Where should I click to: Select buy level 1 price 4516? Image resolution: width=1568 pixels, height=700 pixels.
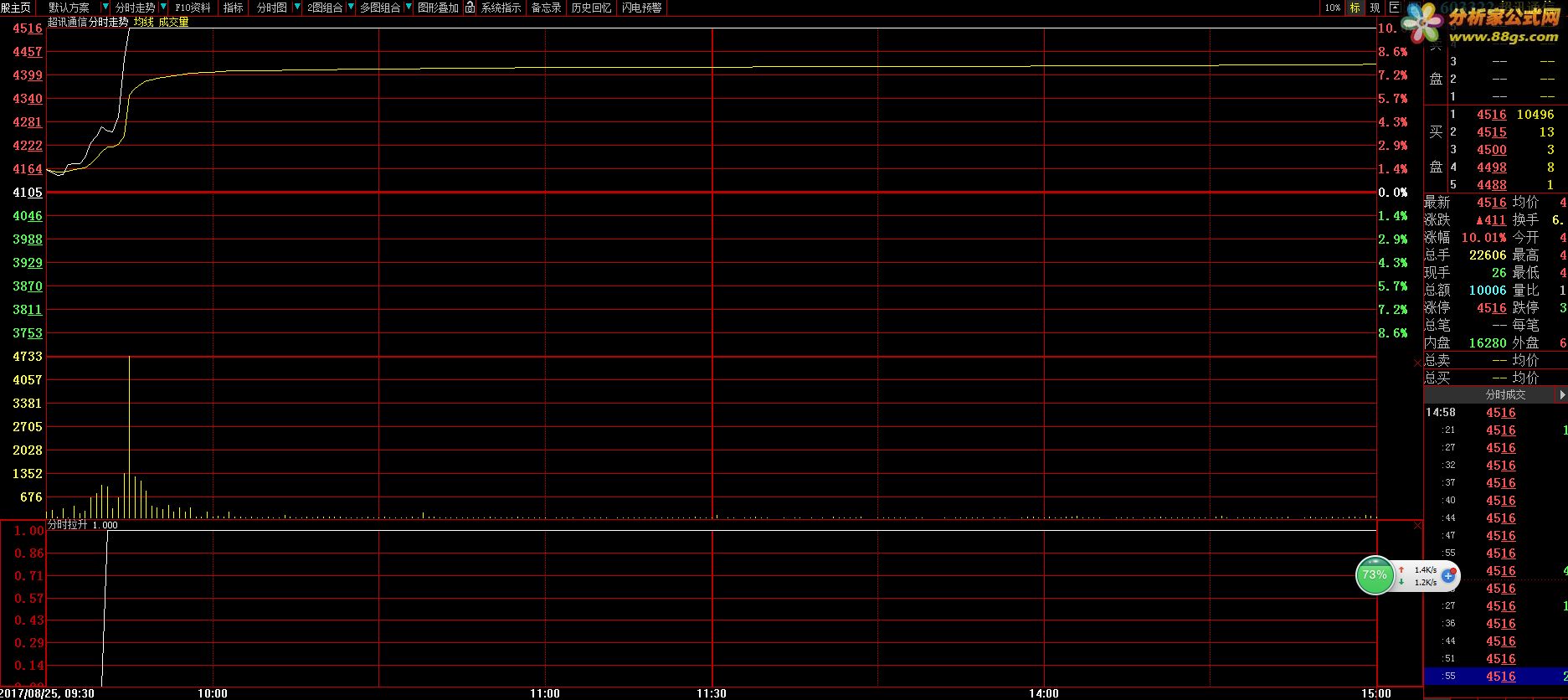tap(1491, 115)
